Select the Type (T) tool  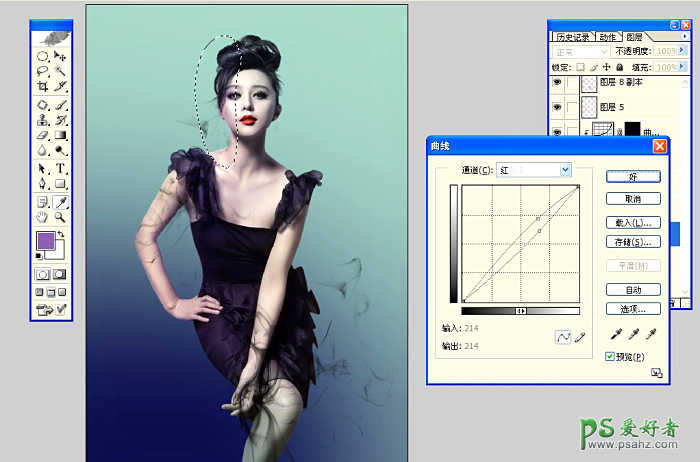(x=60, y=168)
